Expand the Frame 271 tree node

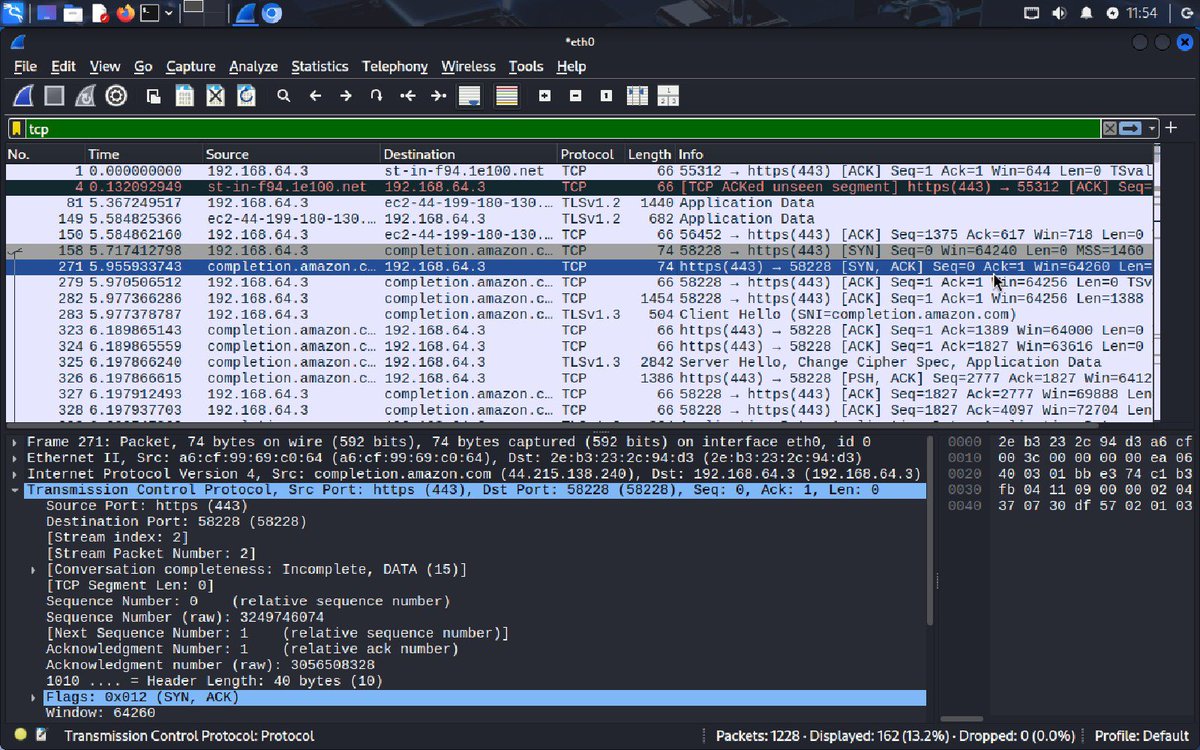(15, 441)
